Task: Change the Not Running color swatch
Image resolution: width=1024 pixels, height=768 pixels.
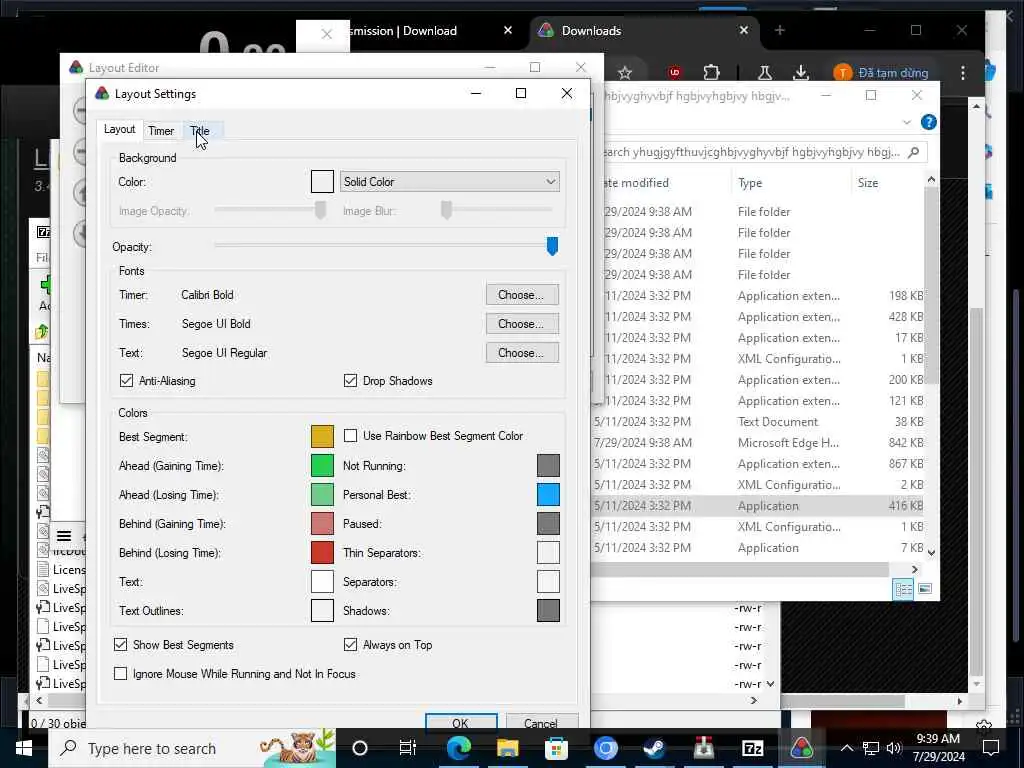Action: tap(548, 466)
